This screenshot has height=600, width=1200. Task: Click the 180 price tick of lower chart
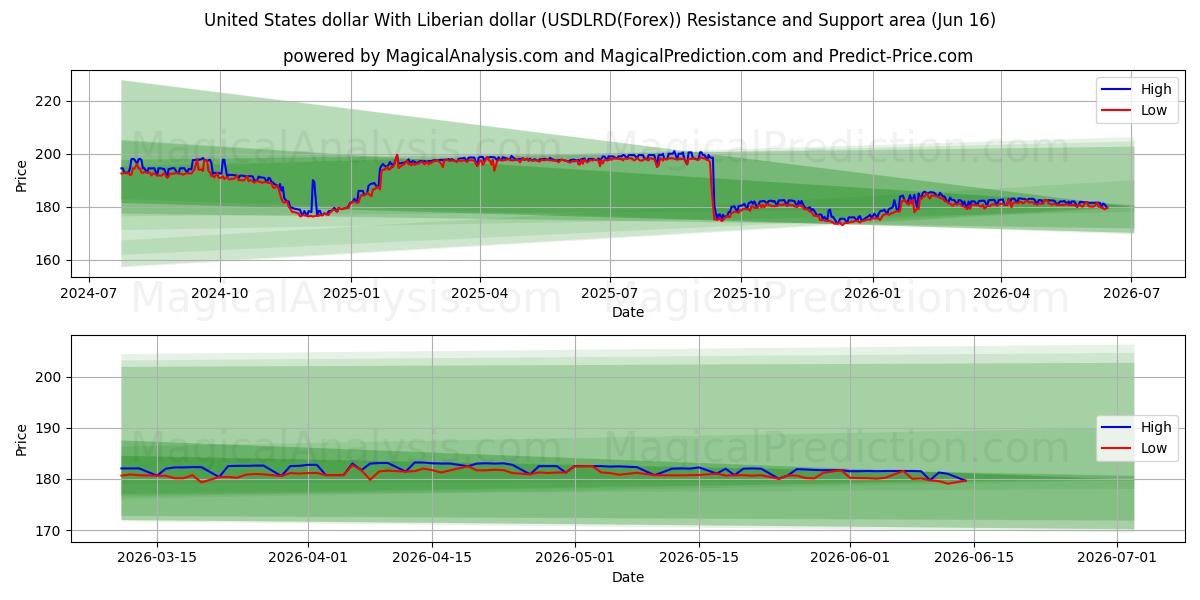50,479
